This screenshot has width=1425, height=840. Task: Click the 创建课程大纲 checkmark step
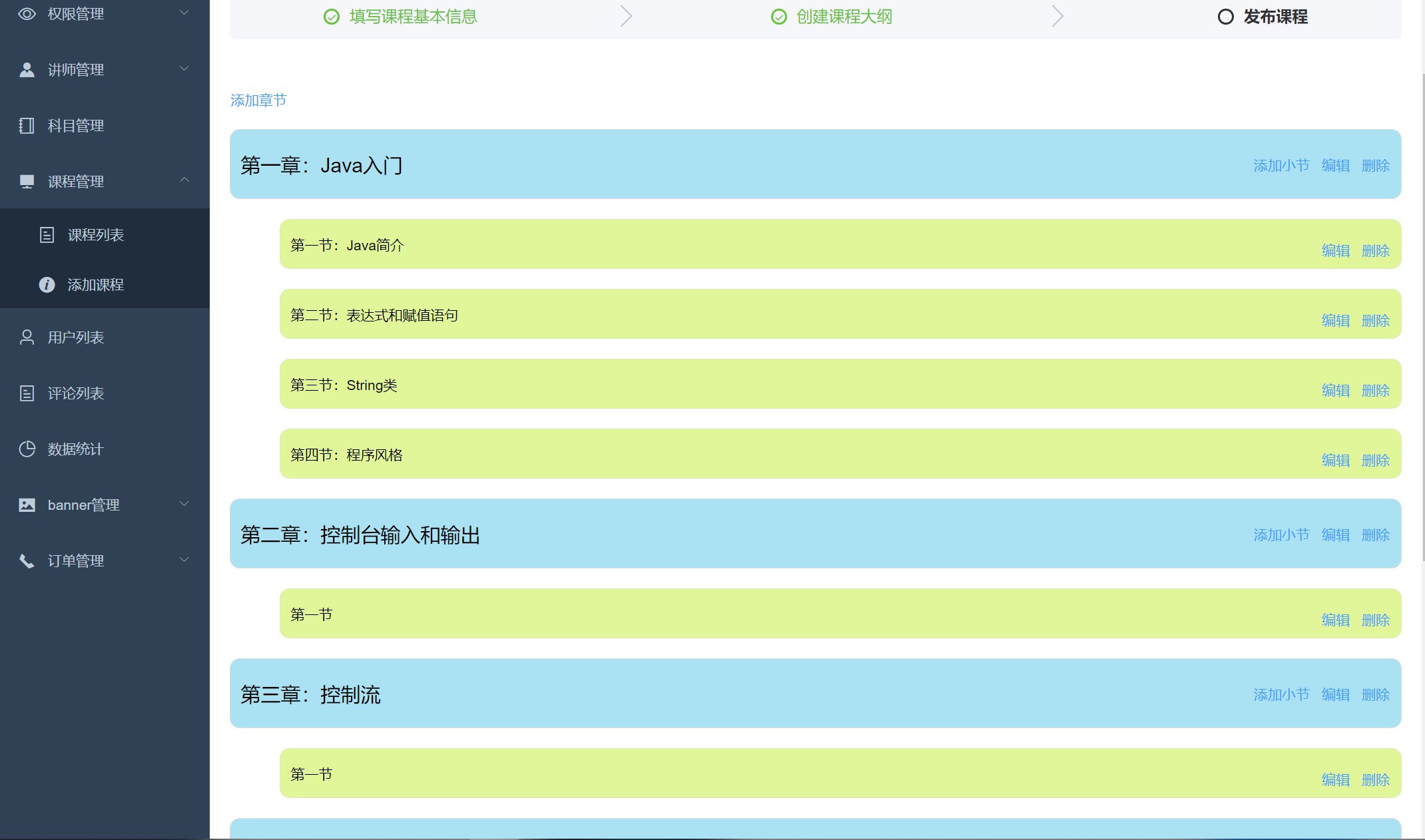pyautogui.click(x=778, y=17)
